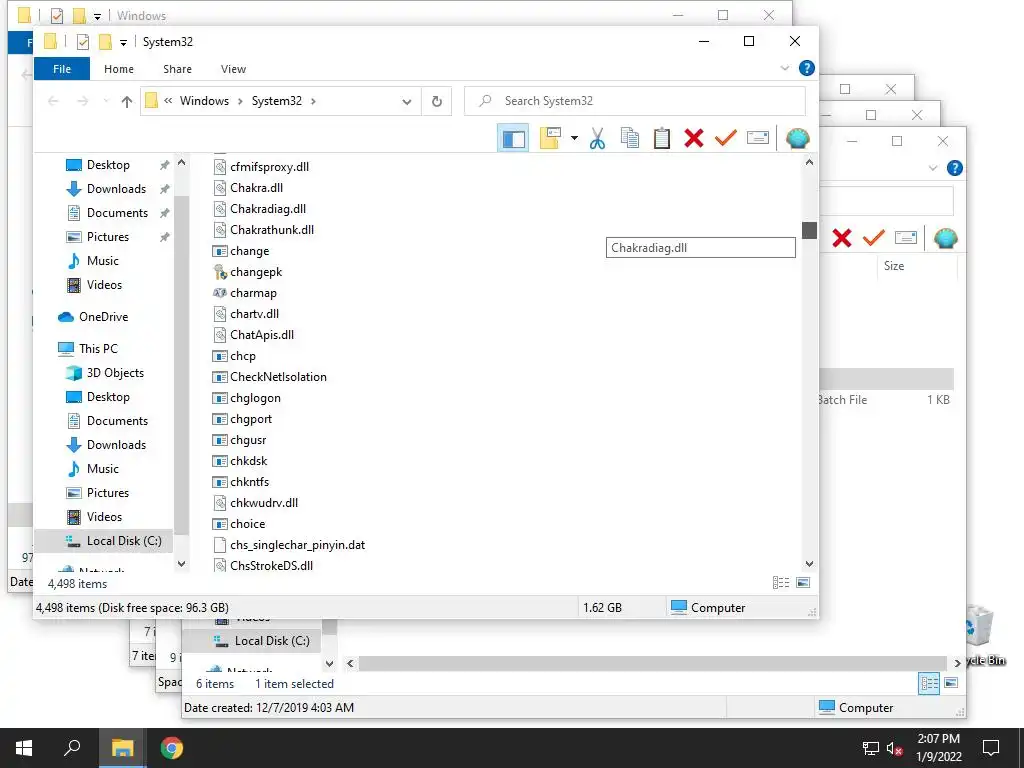Open the blue Help icon in System32 window
Image resolution: width=1024 pixels, height=768 pixels.
tap(807, 68)
